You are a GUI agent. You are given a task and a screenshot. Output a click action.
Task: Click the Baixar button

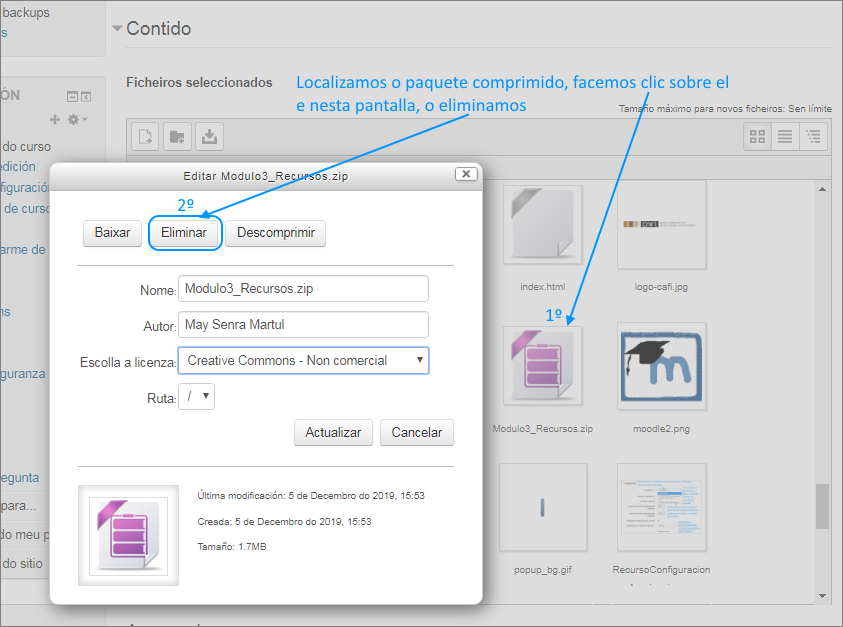tap(112, 233)
